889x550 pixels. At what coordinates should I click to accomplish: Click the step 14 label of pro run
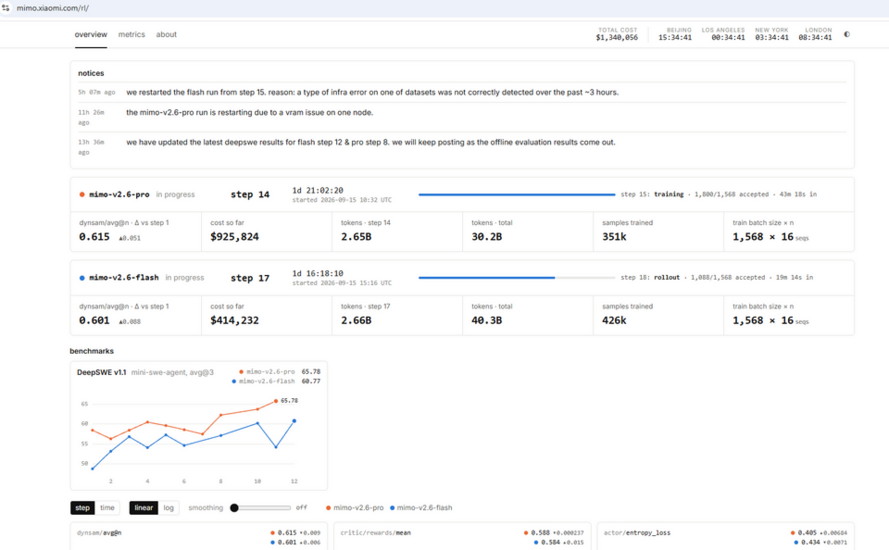click(x=249, y=194)
